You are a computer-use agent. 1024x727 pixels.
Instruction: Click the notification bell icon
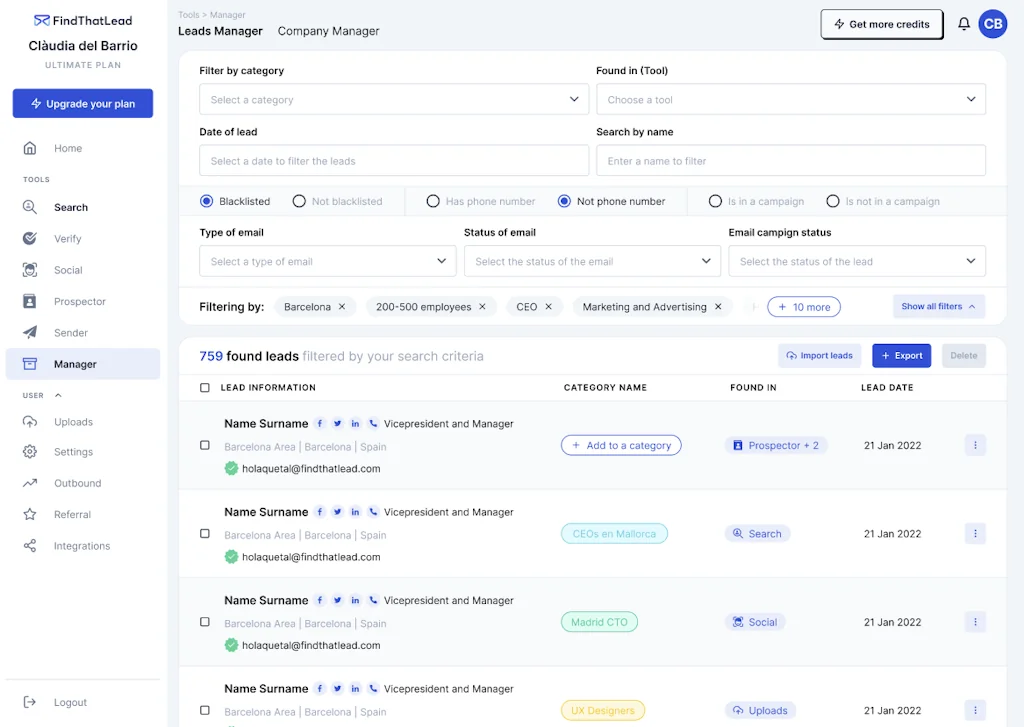(964, 24)
